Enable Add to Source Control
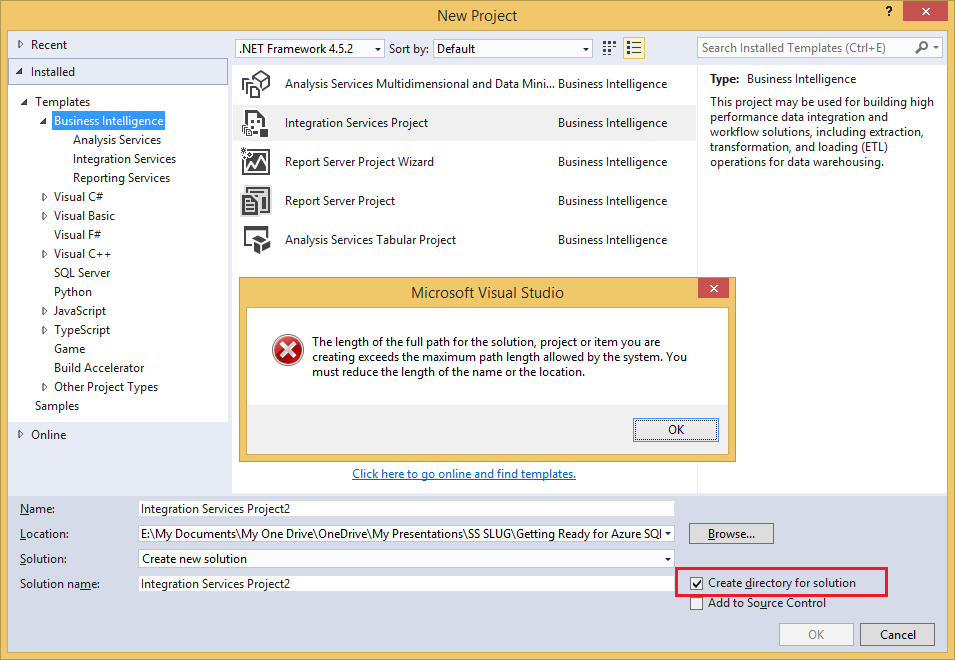The width and height of the screenshot is (955, 660). click(696, 603)
